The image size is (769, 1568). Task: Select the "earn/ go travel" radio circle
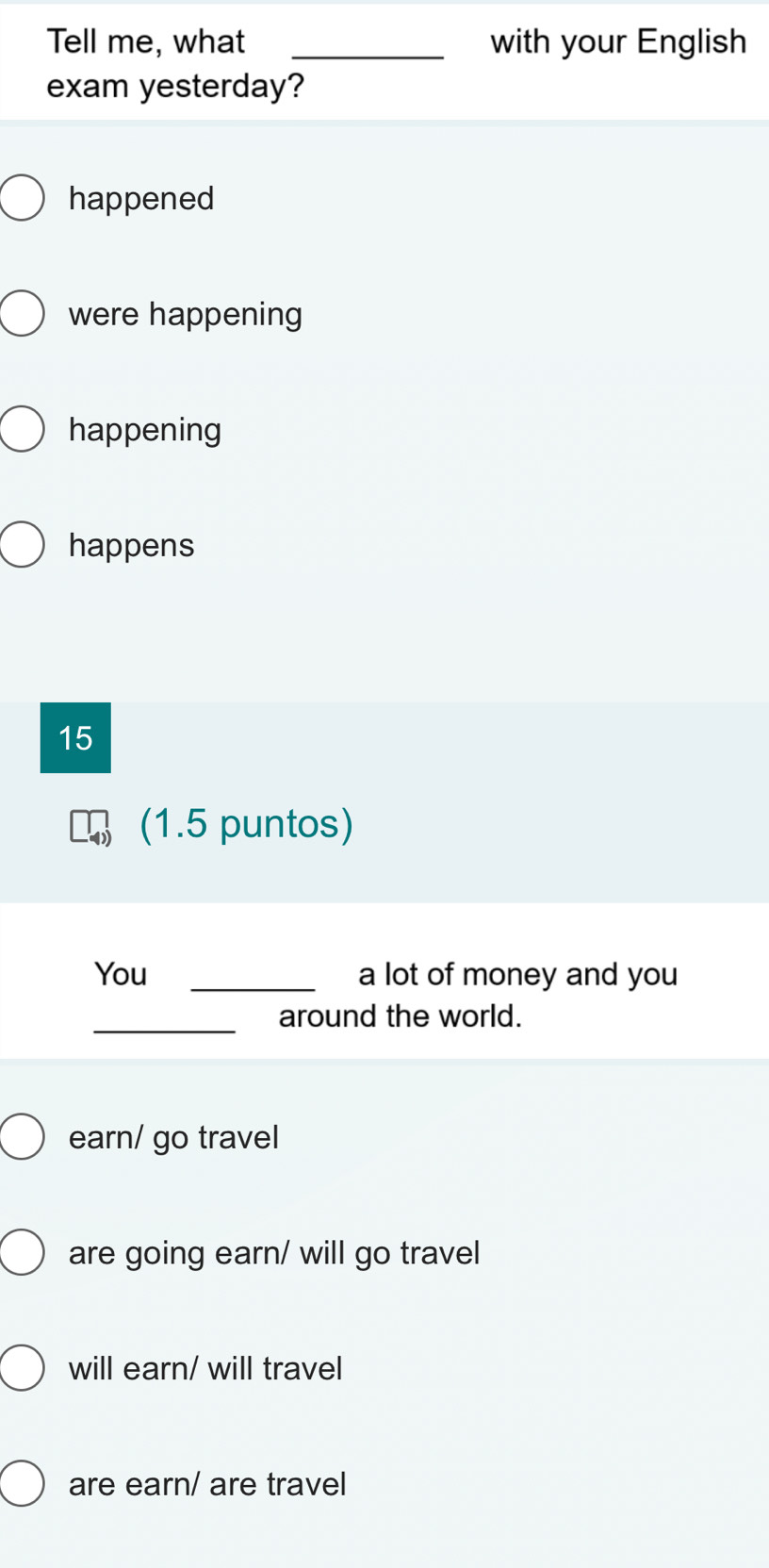pyautogui.click(x=22, y=1137)
